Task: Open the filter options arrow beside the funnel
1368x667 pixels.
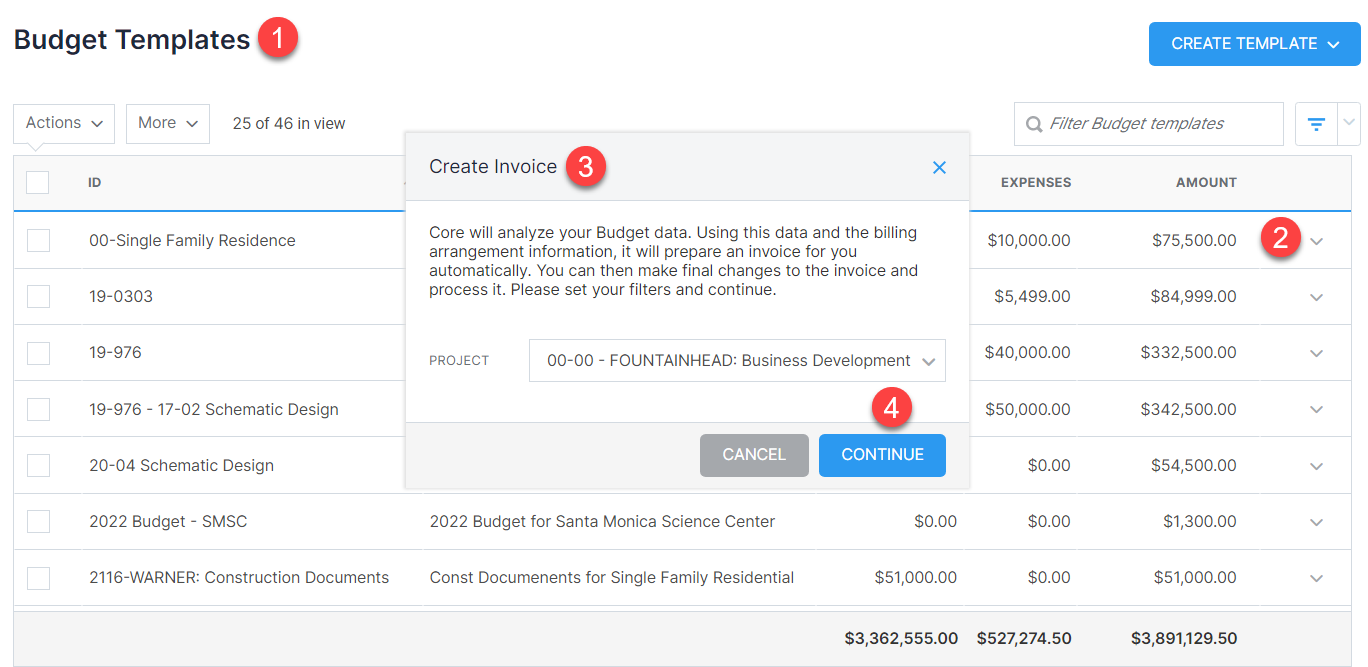Action: tap(1349, 123)
